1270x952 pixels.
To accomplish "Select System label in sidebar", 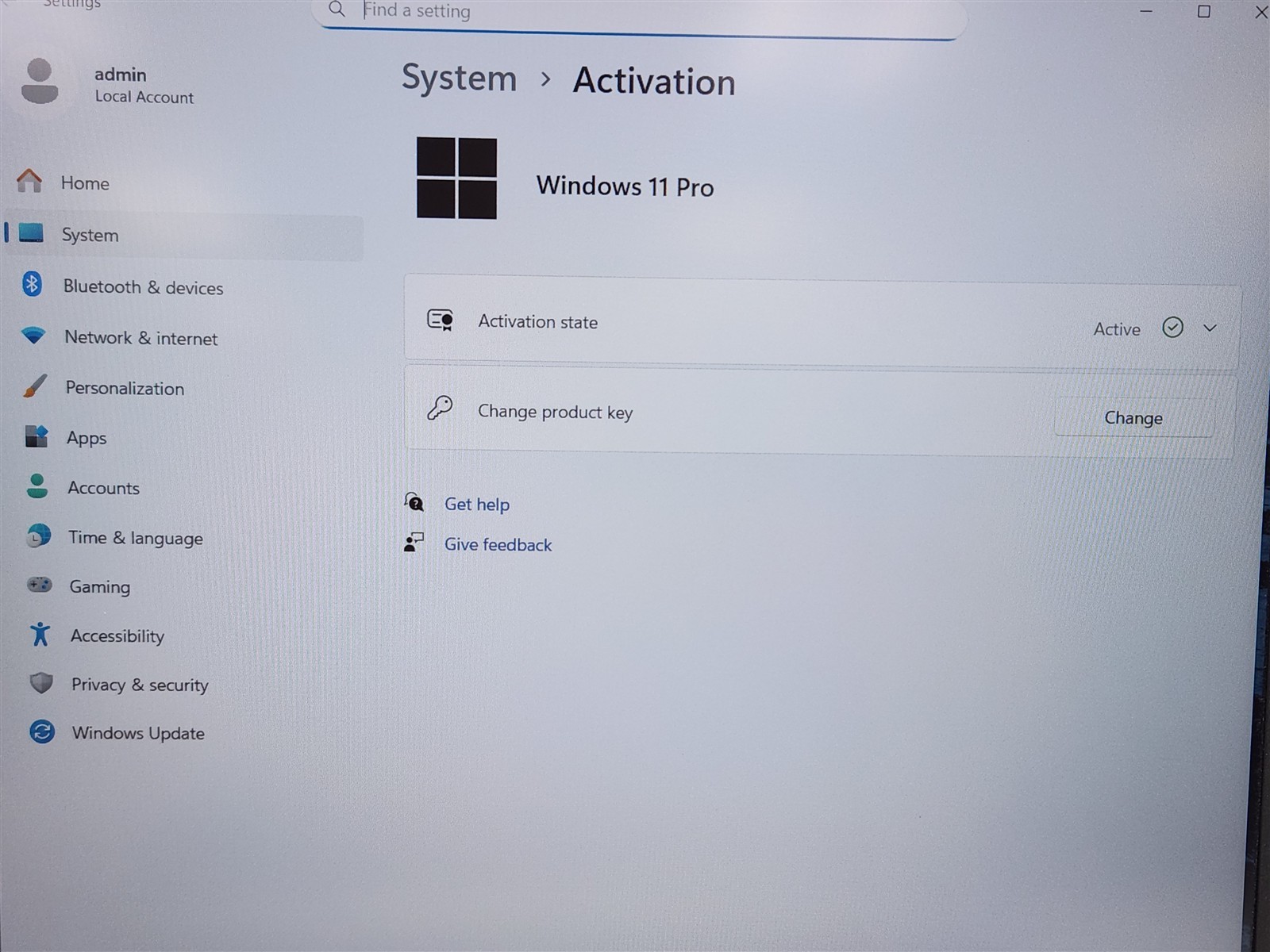I will click(90, 235).
